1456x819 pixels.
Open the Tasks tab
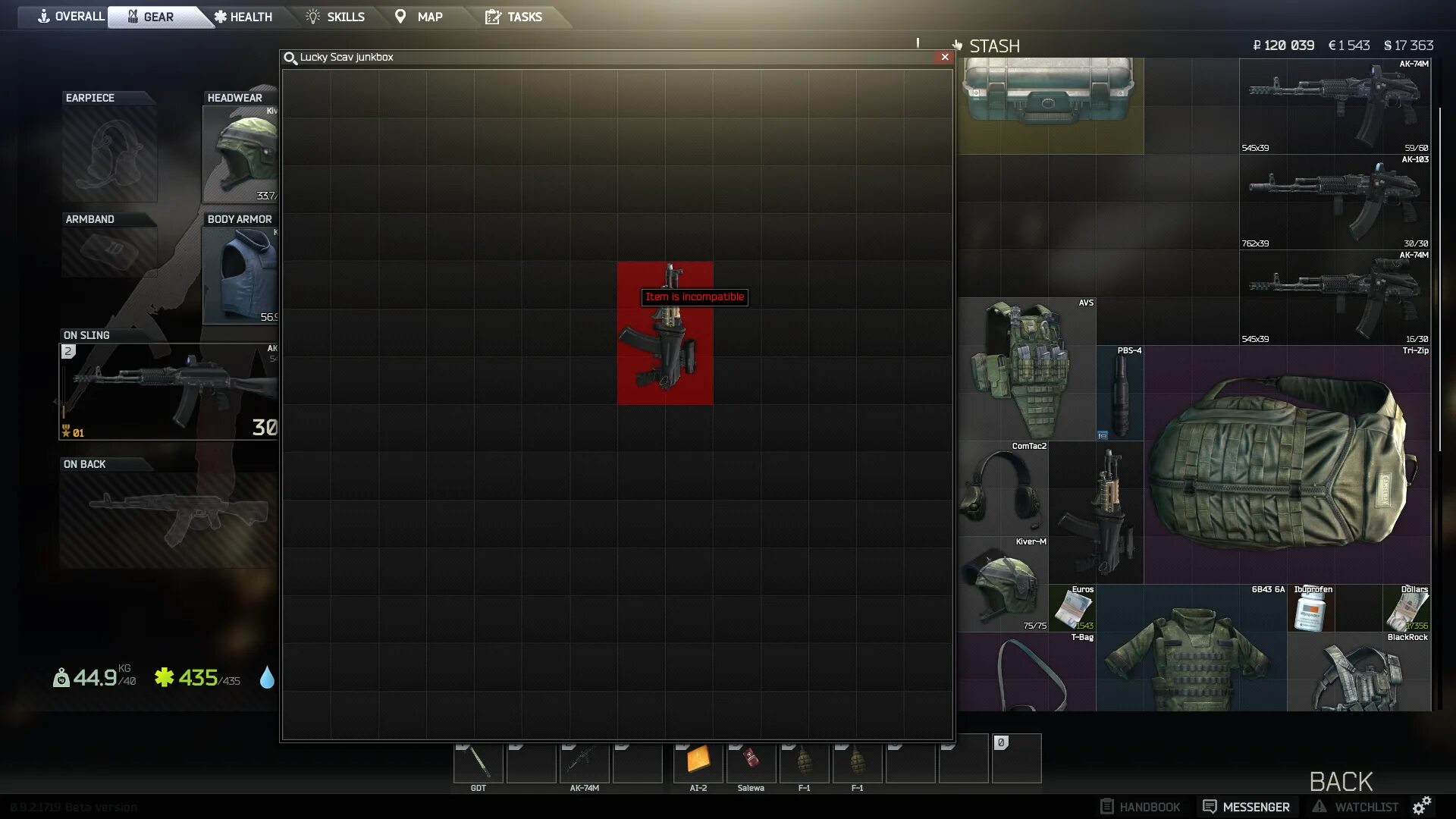pos(513,17)
